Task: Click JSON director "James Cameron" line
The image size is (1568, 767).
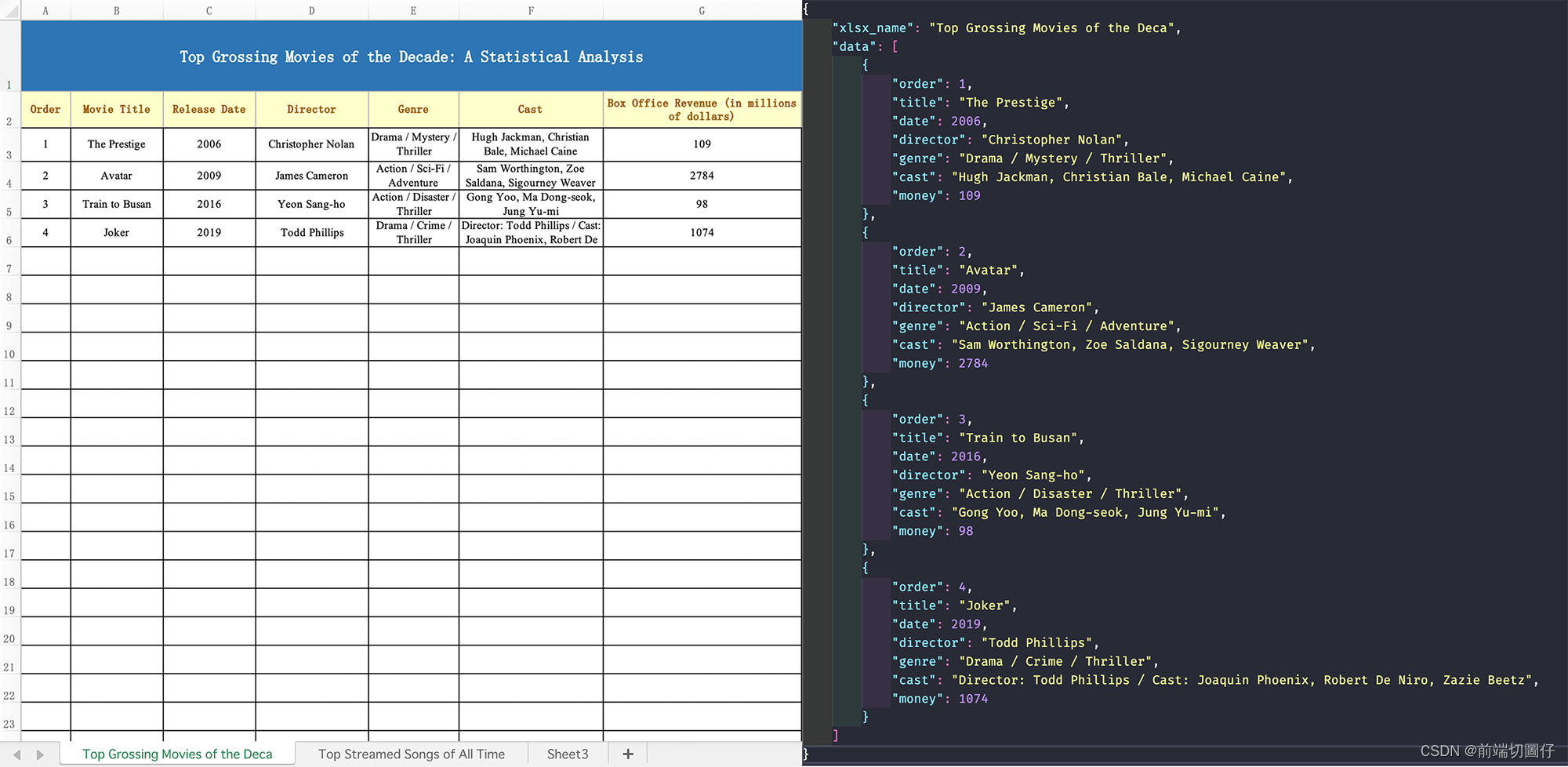Action: 995,307
